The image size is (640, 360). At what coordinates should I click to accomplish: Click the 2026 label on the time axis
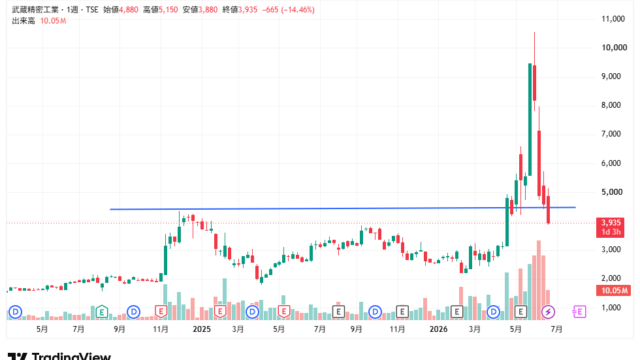[438, 329]
